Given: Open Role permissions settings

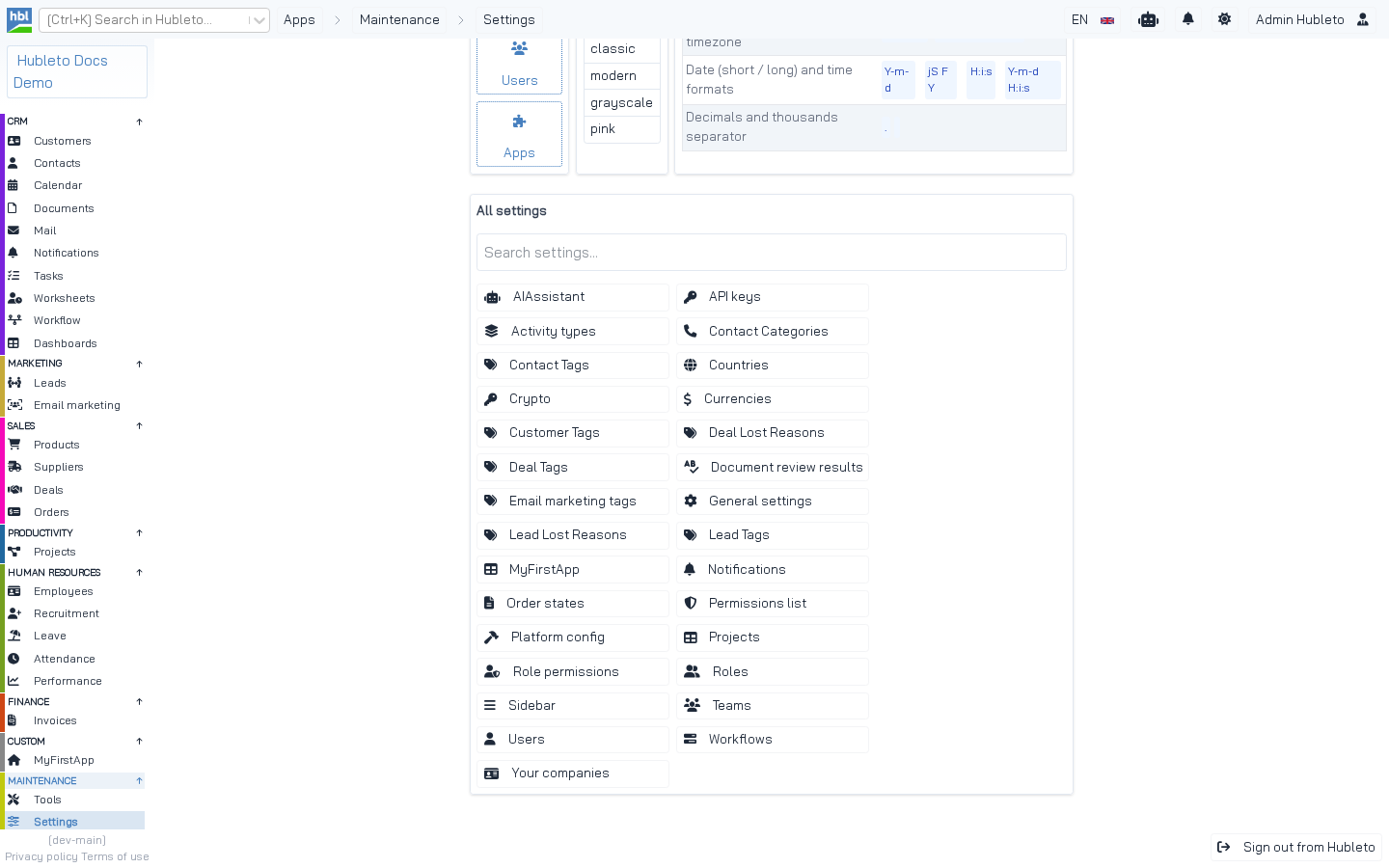Looking at the screenshot, I should 573,672.
